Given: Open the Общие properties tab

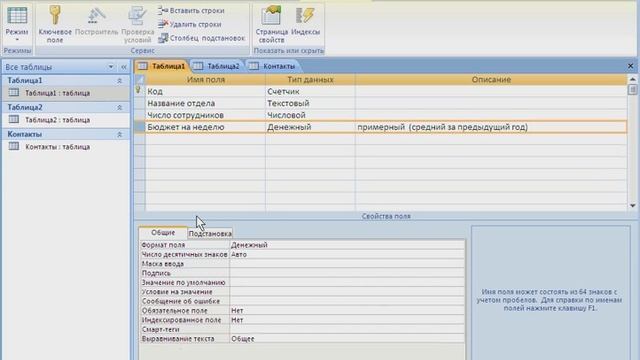Looking at the screenshot, I should coord(163,233).
